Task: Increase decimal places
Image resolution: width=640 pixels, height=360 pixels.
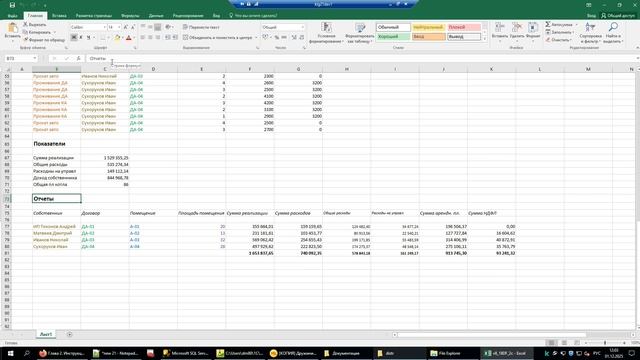Action: click(294, 38)
